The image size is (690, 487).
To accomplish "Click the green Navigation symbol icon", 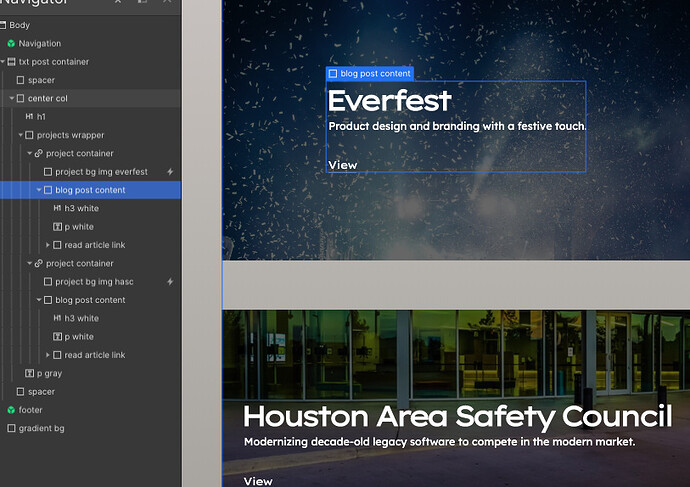I will [11, 44].
